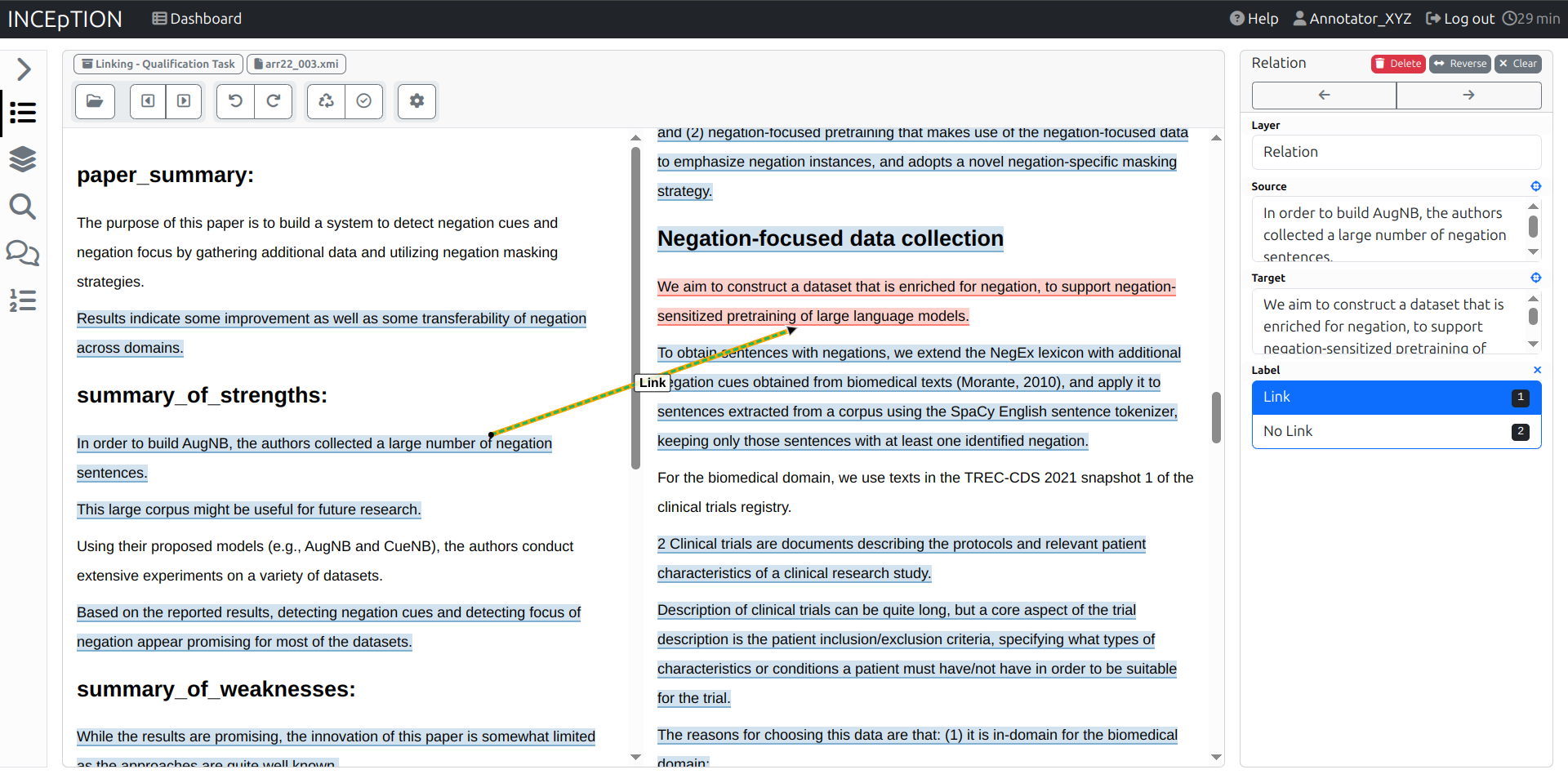
Task: Expand the left sidebar chevron
Action: pyautogui.click(x=24, y=69)
